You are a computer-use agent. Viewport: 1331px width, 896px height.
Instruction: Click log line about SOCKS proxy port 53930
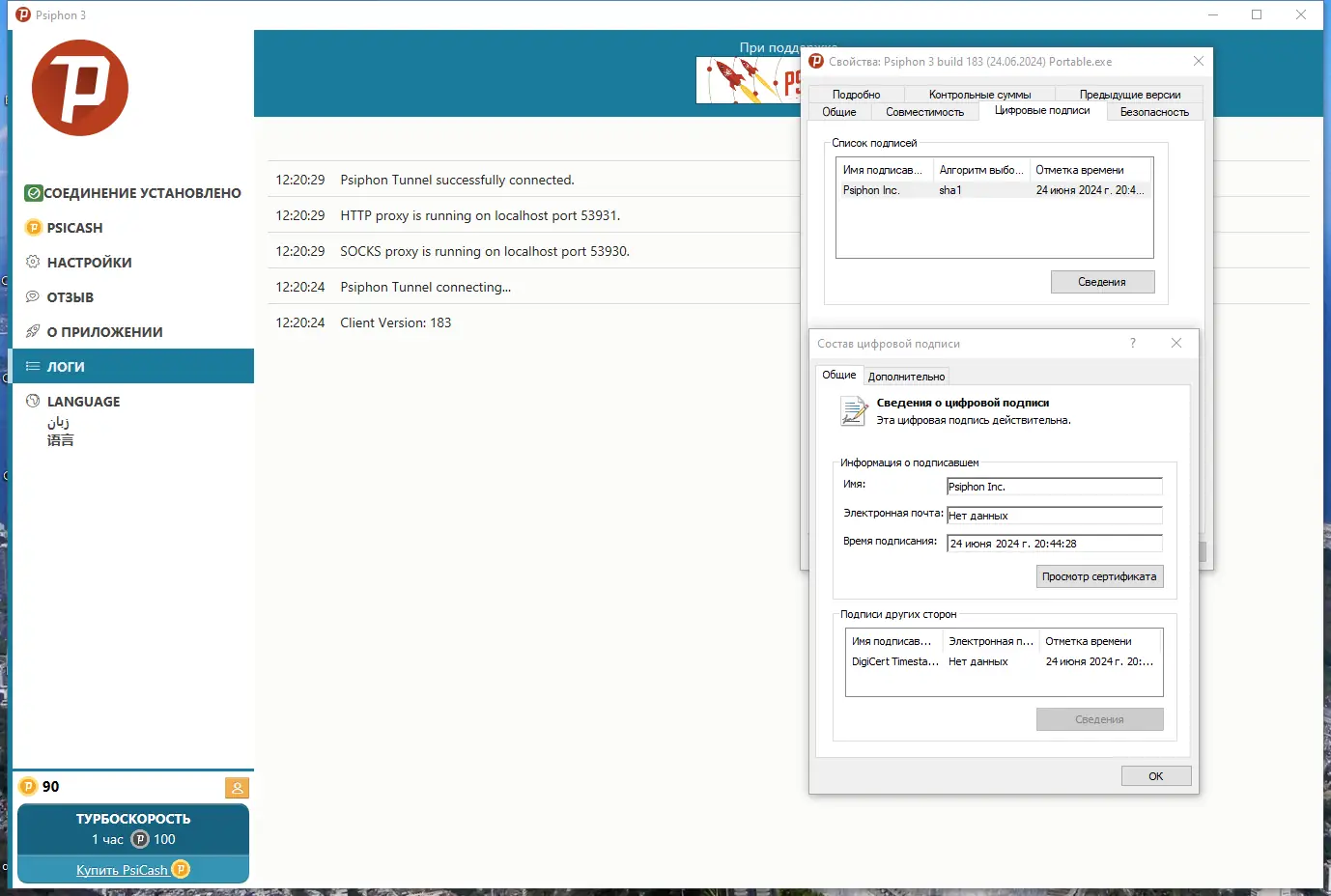(485, 251)
